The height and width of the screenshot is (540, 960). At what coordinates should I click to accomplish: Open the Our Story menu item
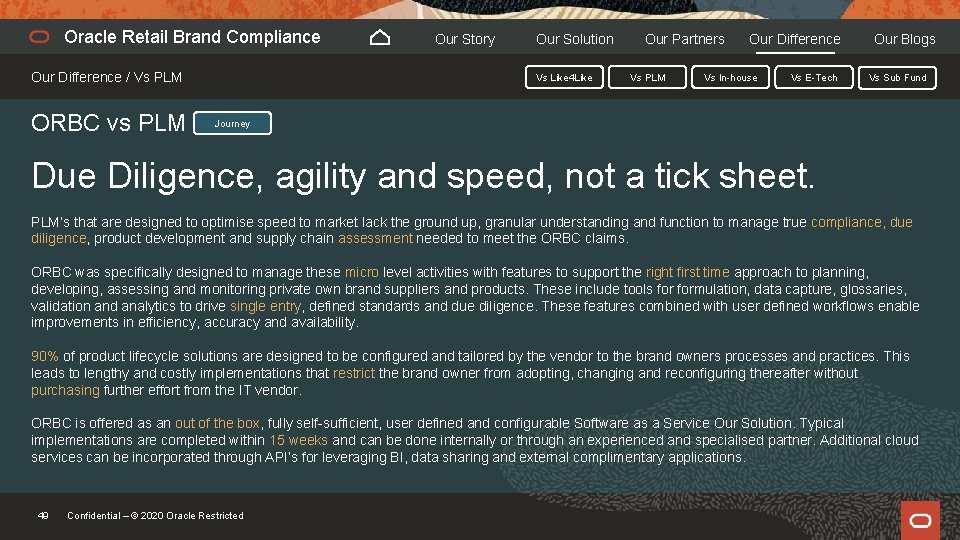pos(465,39)
